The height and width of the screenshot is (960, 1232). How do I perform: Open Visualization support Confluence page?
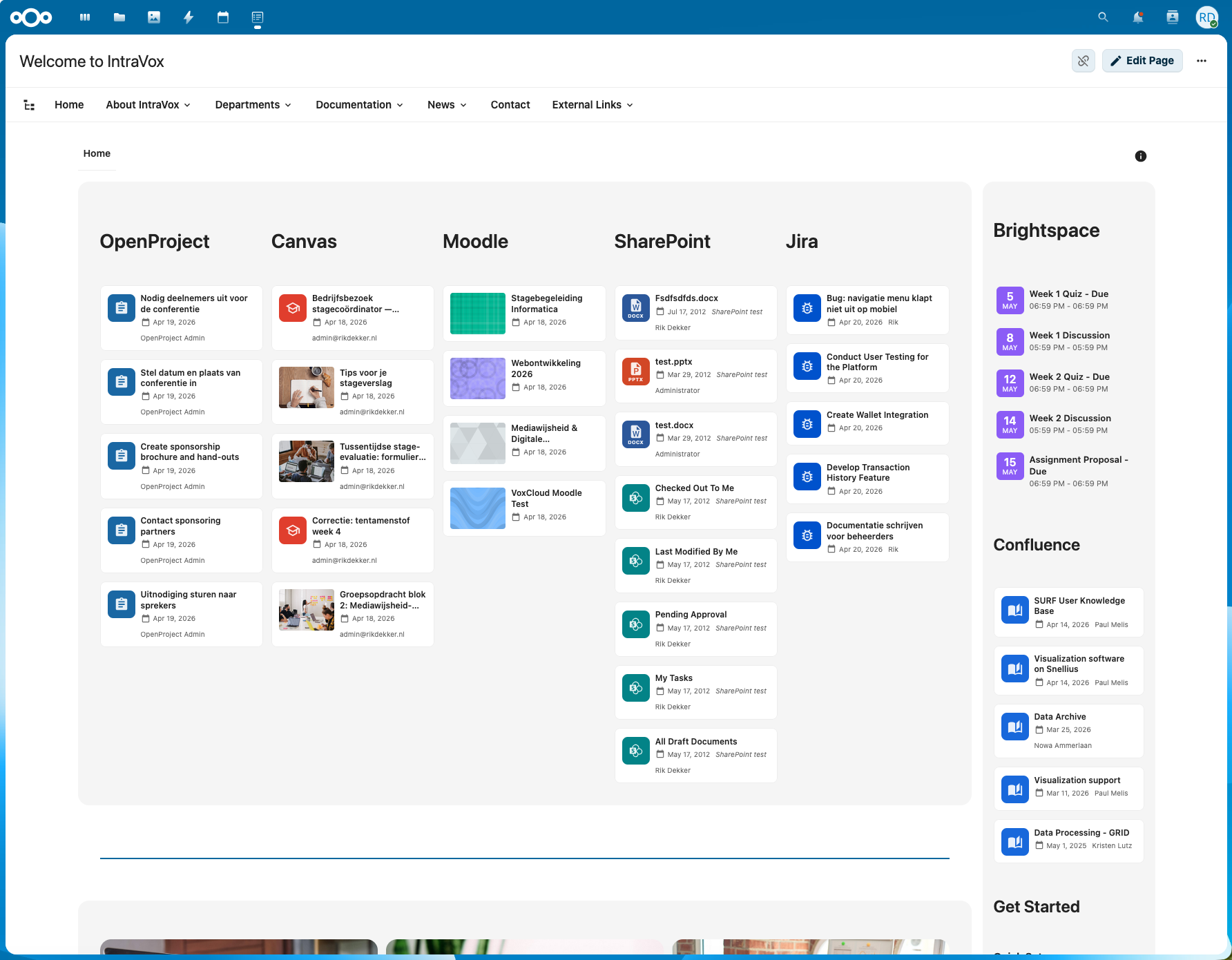1069,789
